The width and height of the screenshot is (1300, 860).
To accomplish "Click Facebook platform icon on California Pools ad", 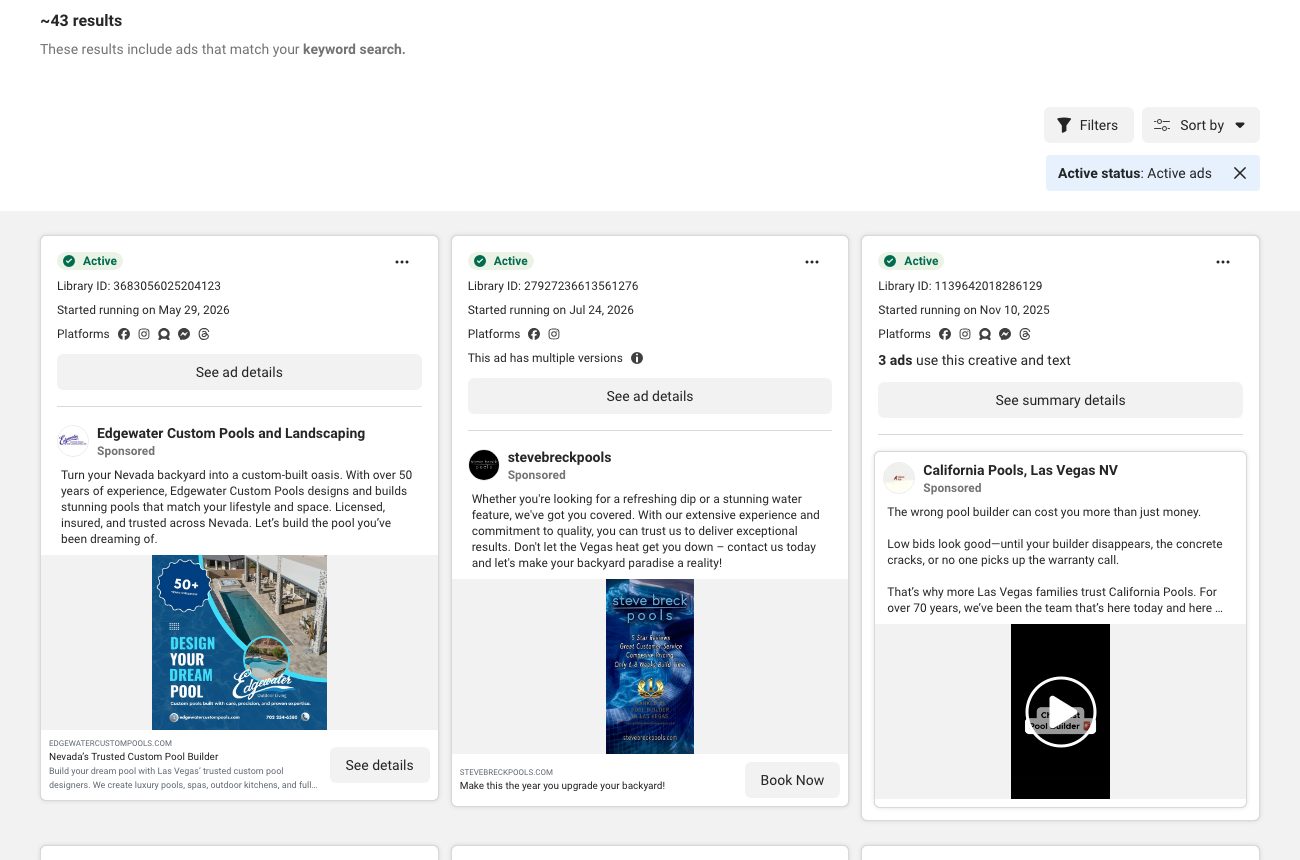I will [x=945, y=334].
